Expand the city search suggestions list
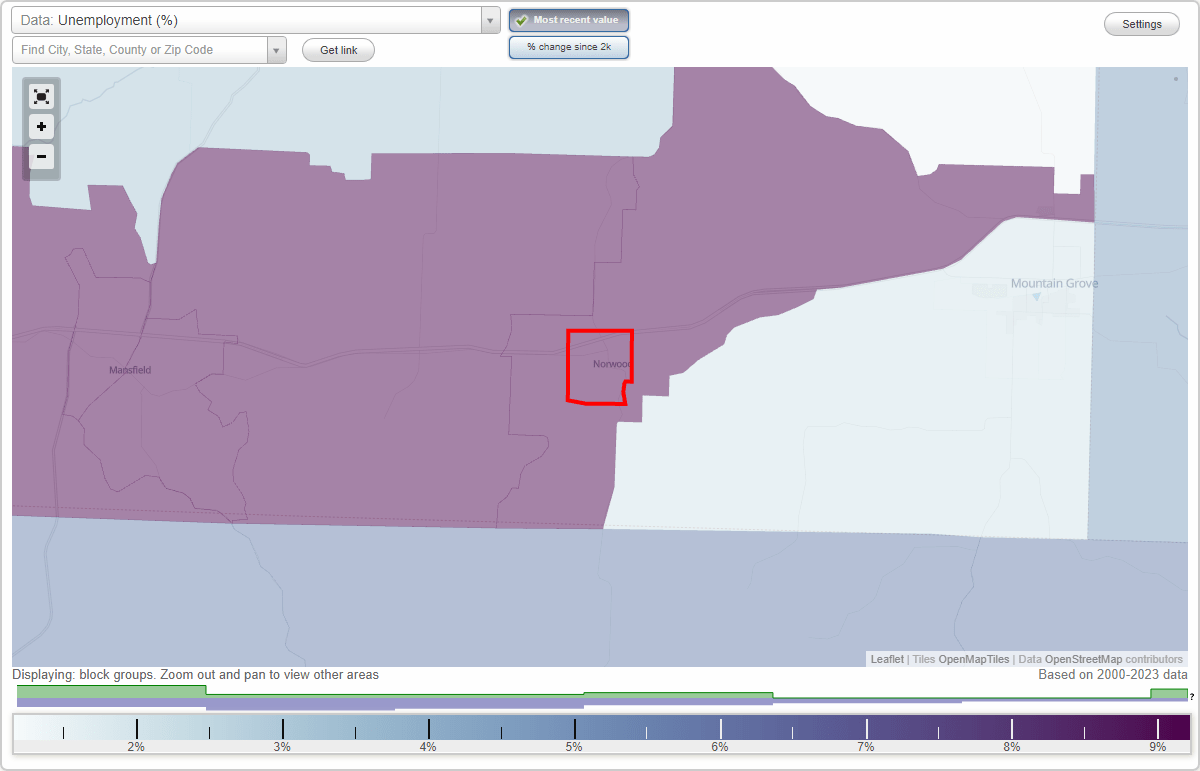This screenshot has width=1200, height=771. 277,49
